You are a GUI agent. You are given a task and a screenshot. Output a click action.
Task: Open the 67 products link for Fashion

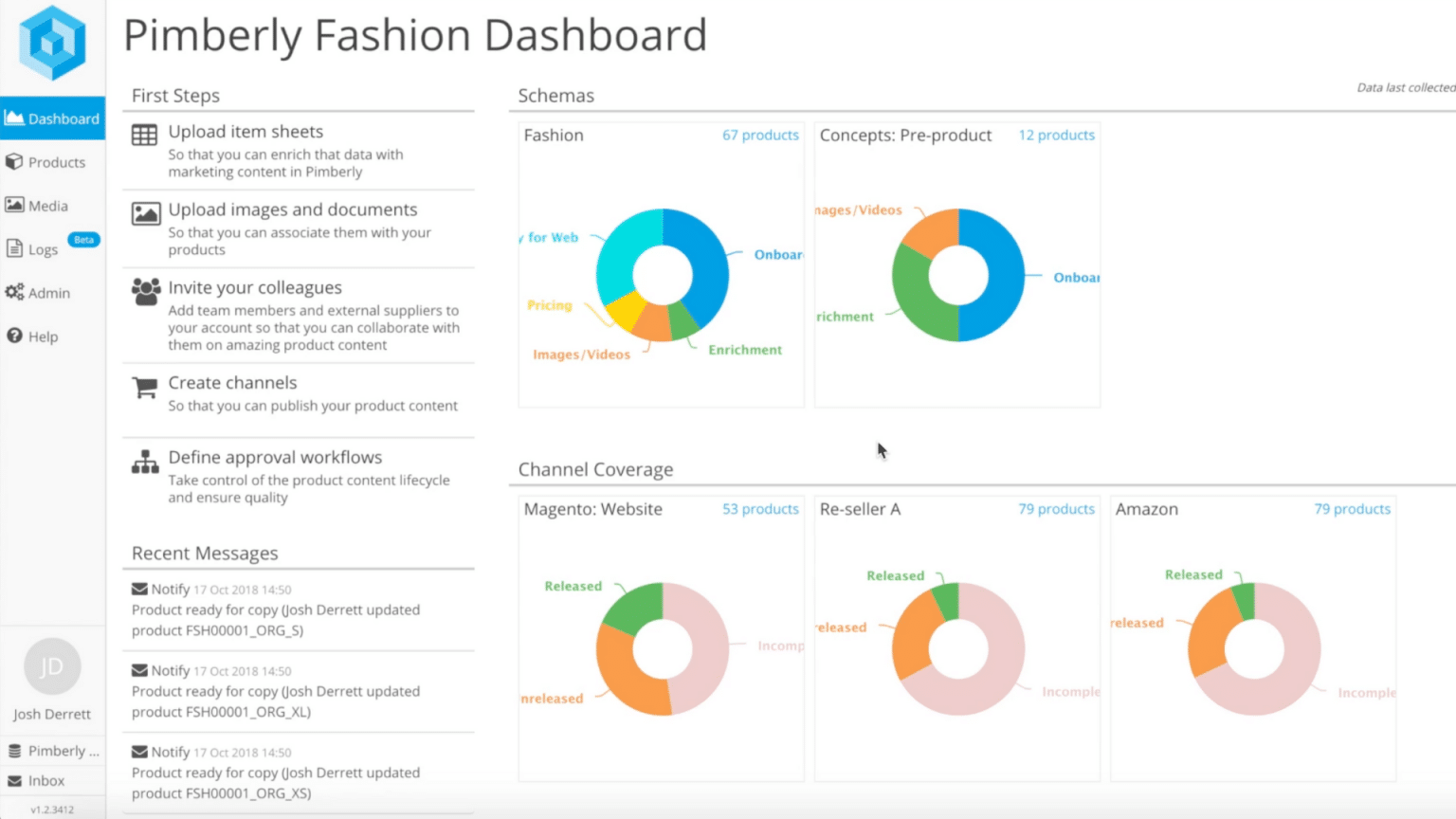(x=760, y=136)
